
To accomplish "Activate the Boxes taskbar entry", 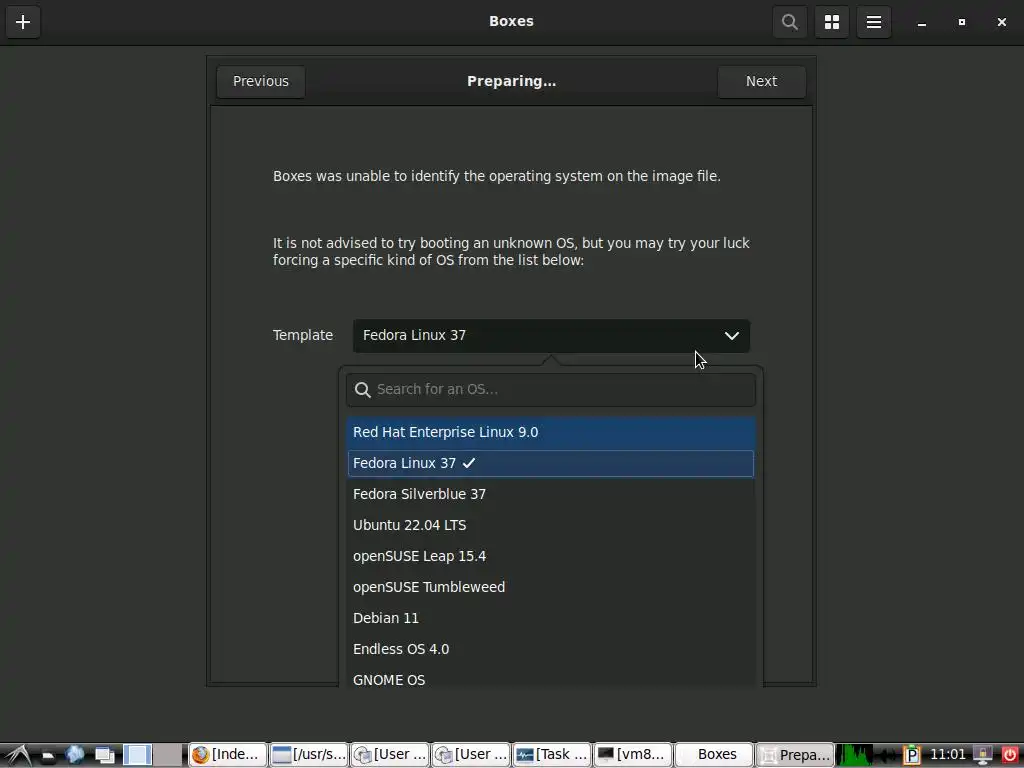I will tap(714, 756).
